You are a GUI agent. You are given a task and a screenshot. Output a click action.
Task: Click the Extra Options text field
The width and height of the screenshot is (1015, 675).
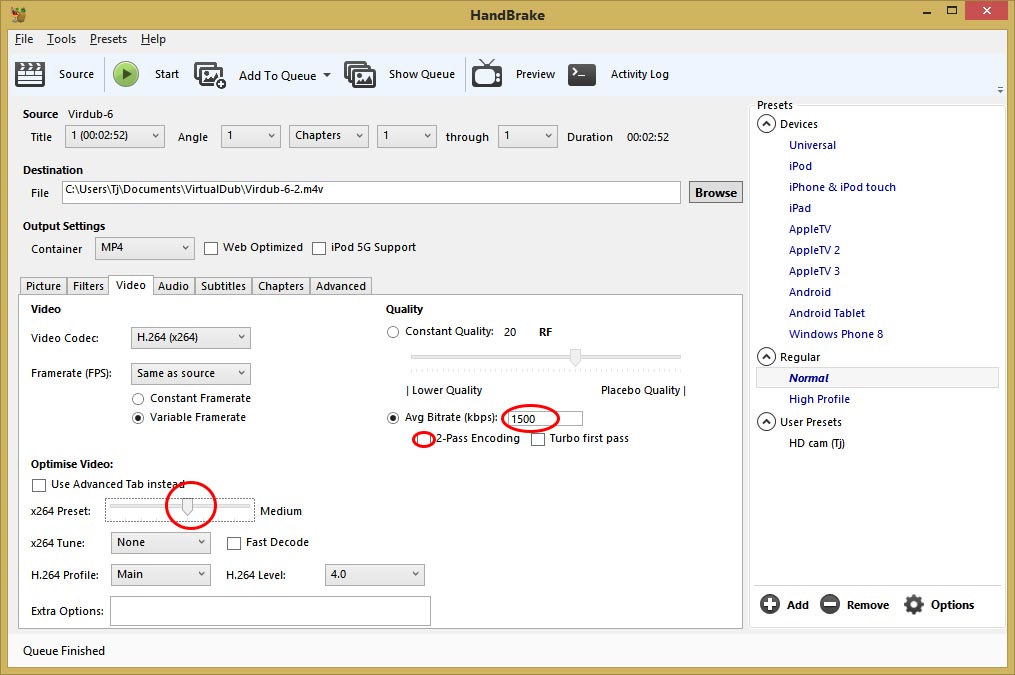(271, 611)
